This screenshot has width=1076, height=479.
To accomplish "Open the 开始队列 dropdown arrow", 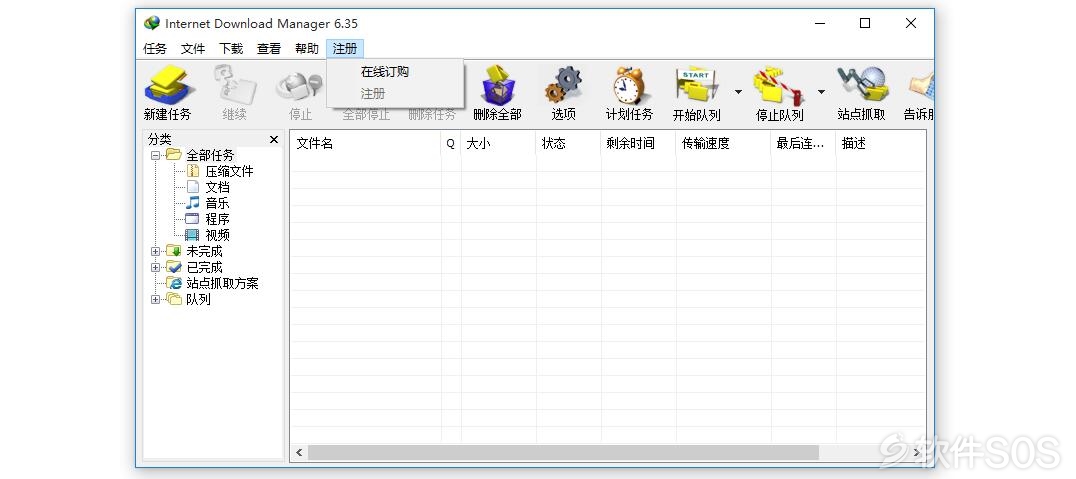I will pyautogui.click(x=738, y=92).
